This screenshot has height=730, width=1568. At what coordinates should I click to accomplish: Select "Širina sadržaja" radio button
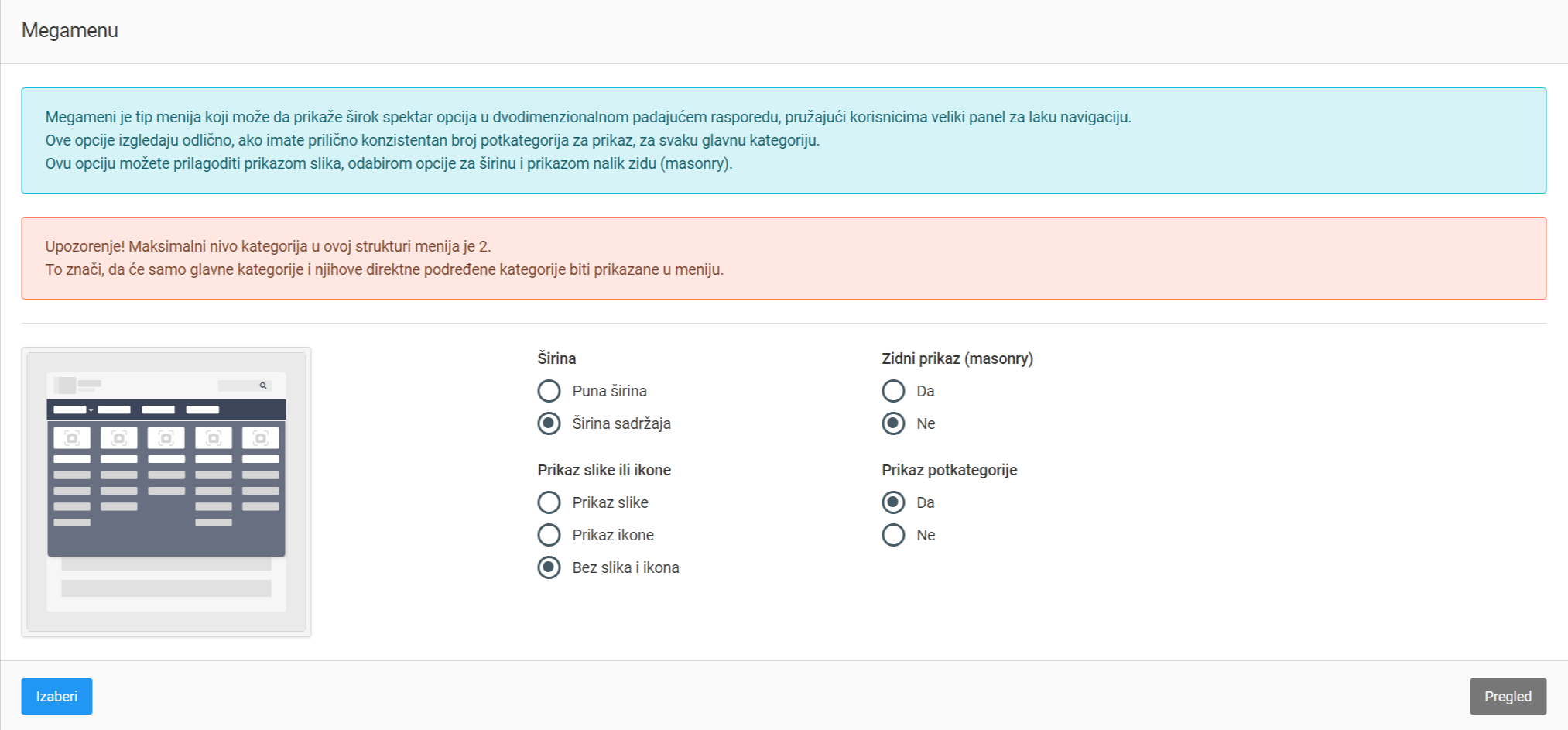click(x=549, y=423)
